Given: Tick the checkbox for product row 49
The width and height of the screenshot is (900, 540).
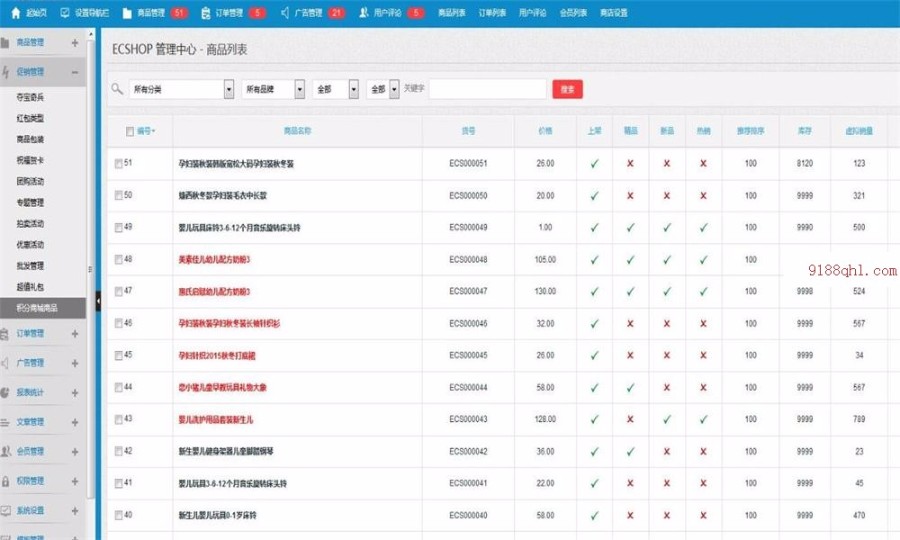Looking at the screenshot, I should coord(118,228).
